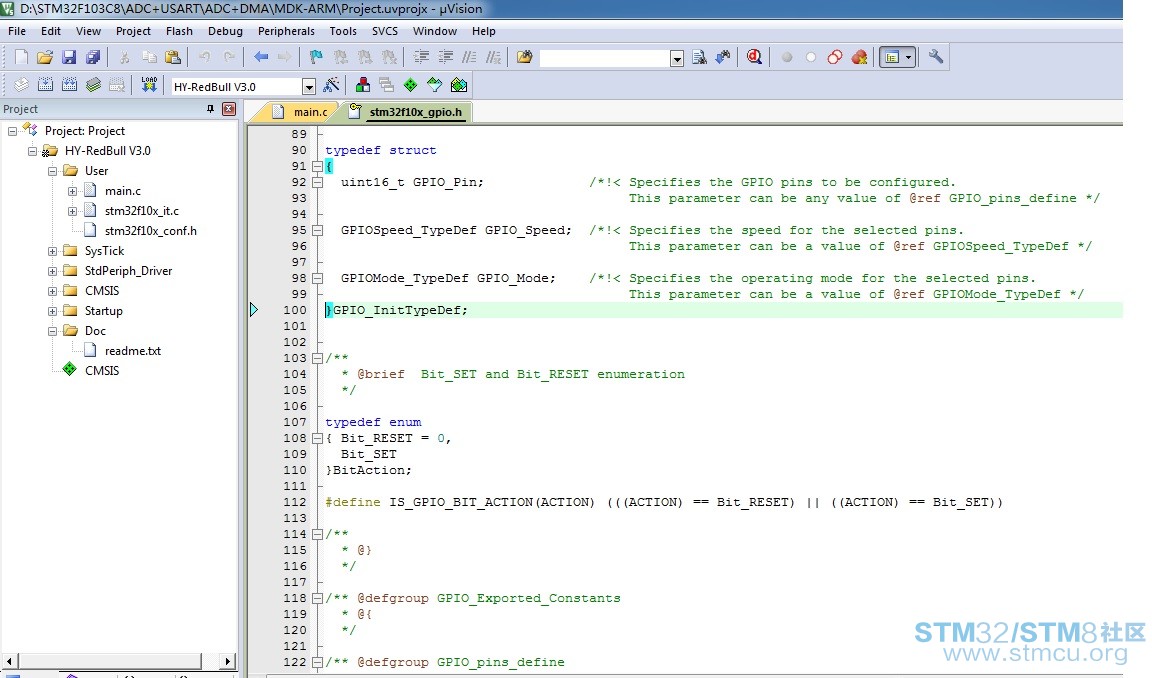Click the Incremental Find binoculars-arrow icon

[723, 57]
